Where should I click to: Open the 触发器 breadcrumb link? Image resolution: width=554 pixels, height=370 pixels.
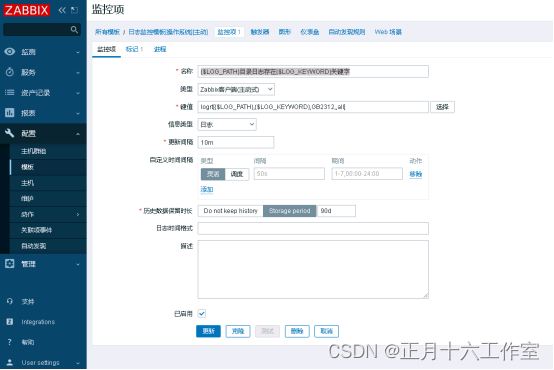pos(260,32)
